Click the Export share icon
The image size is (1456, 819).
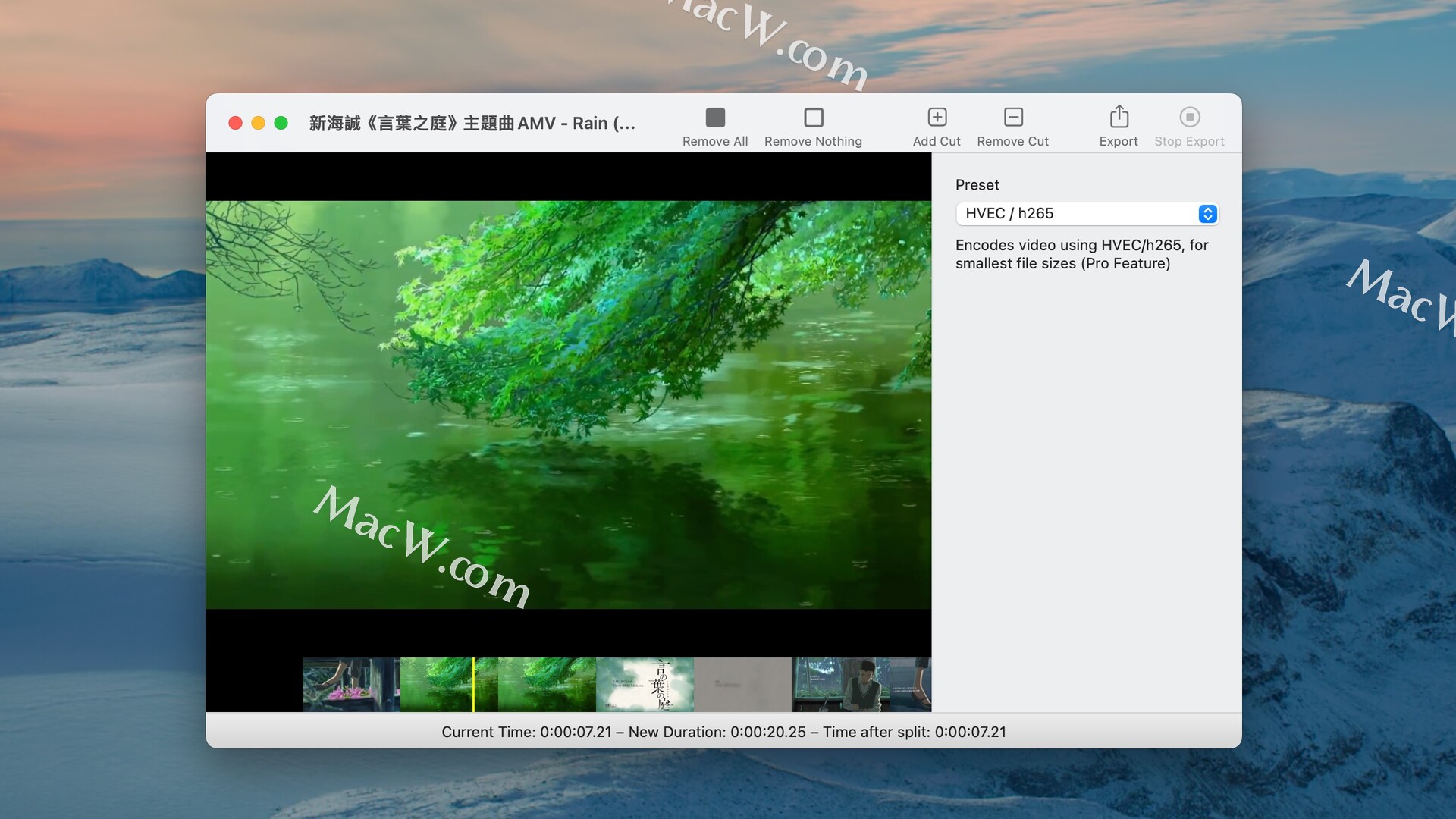pos(1119,116)
